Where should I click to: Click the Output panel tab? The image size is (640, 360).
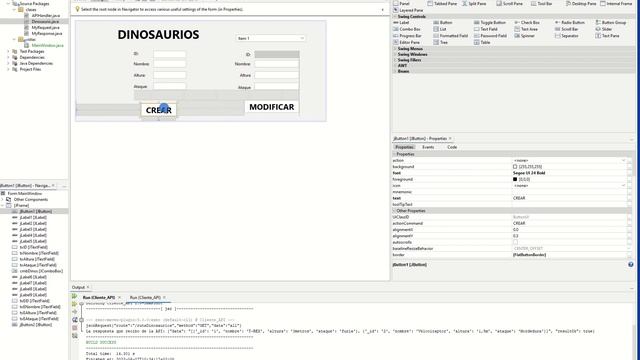click(78, 287)
